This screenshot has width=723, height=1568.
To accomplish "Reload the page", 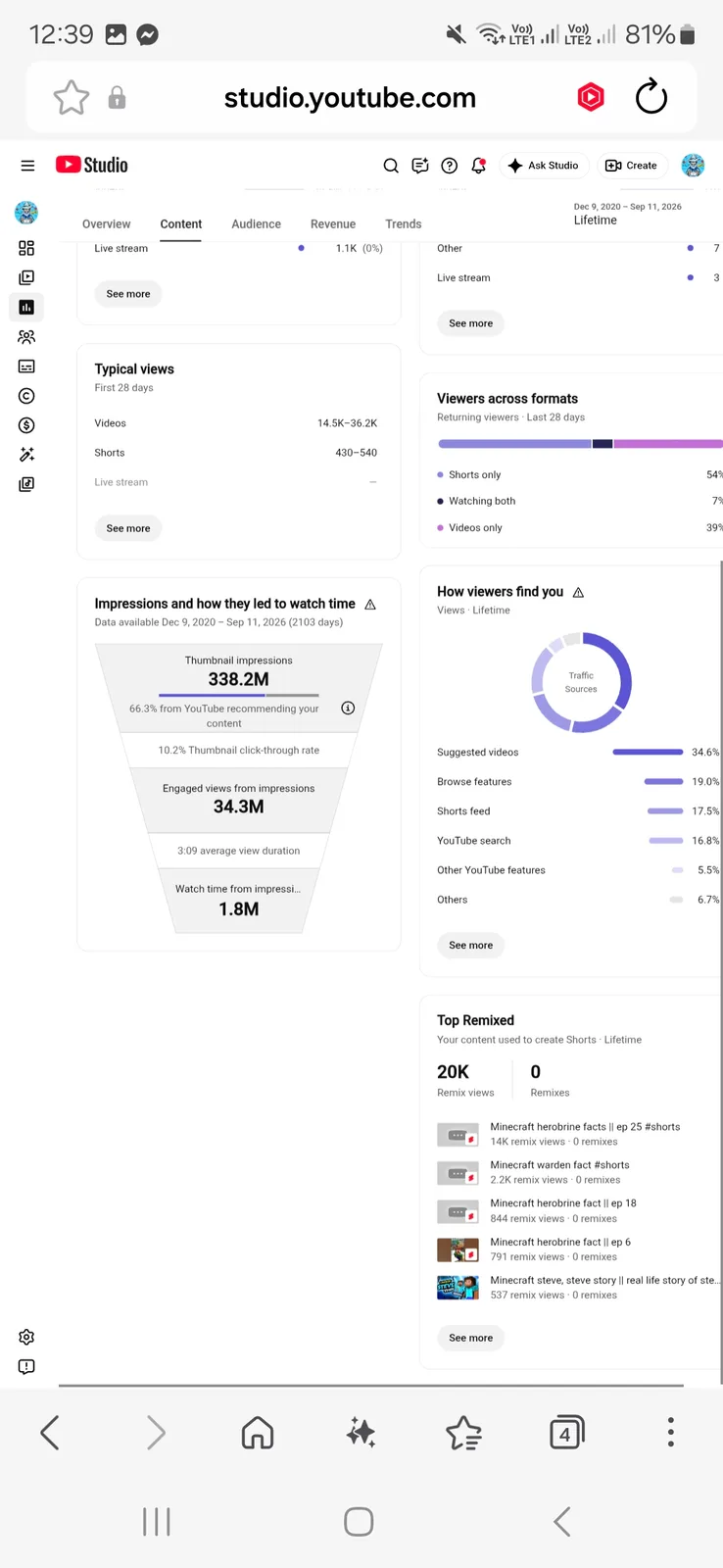I will coord(651,97).
